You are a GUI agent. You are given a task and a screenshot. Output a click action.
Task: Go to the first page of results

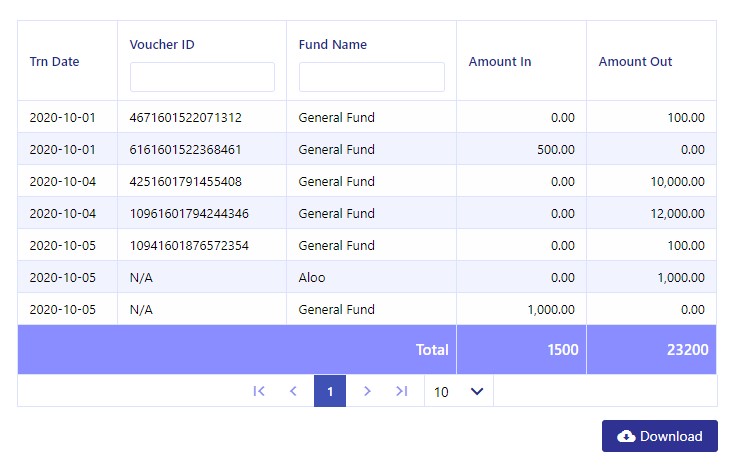point(259,391)
